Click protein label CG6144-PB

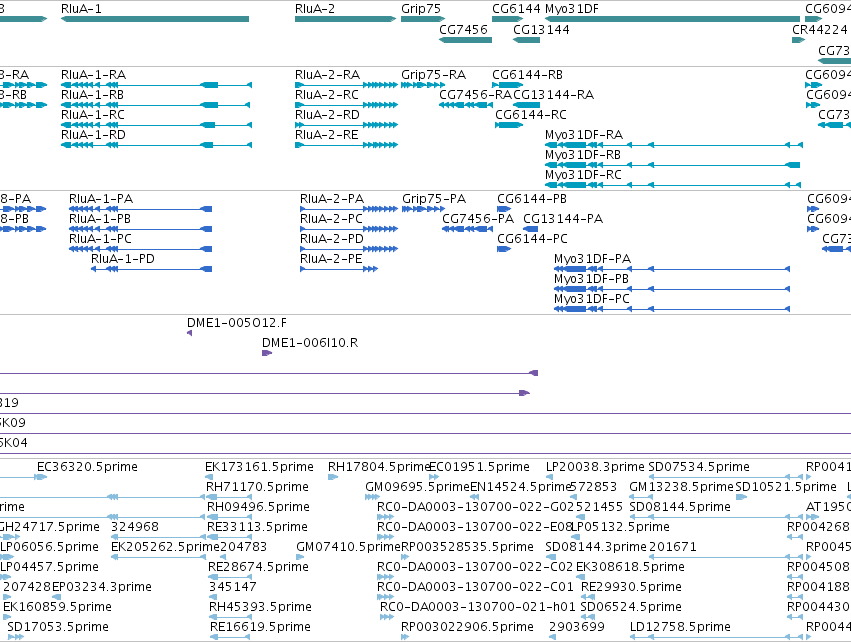532,199
